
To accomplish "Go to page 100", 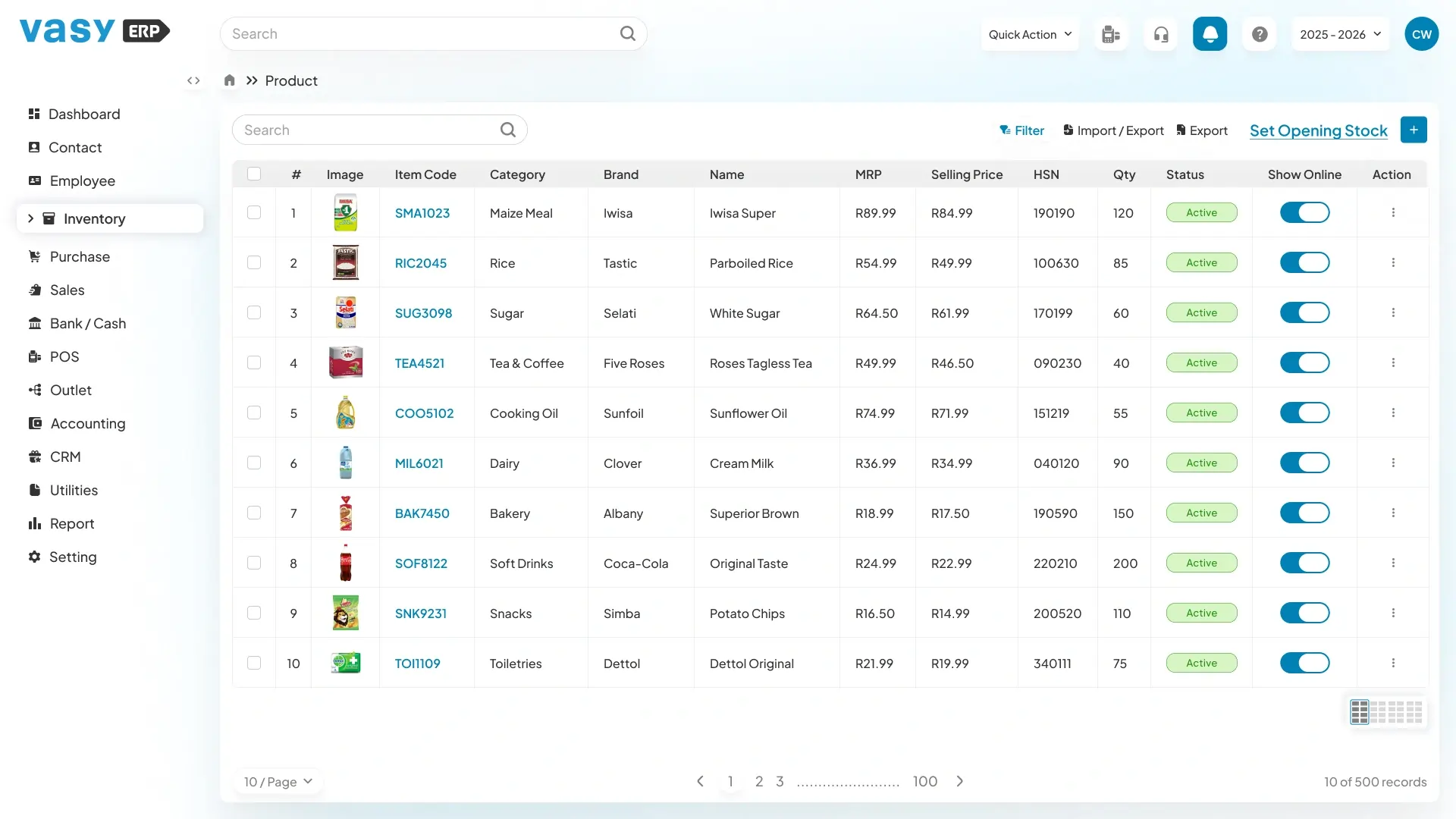I will 925,781.
